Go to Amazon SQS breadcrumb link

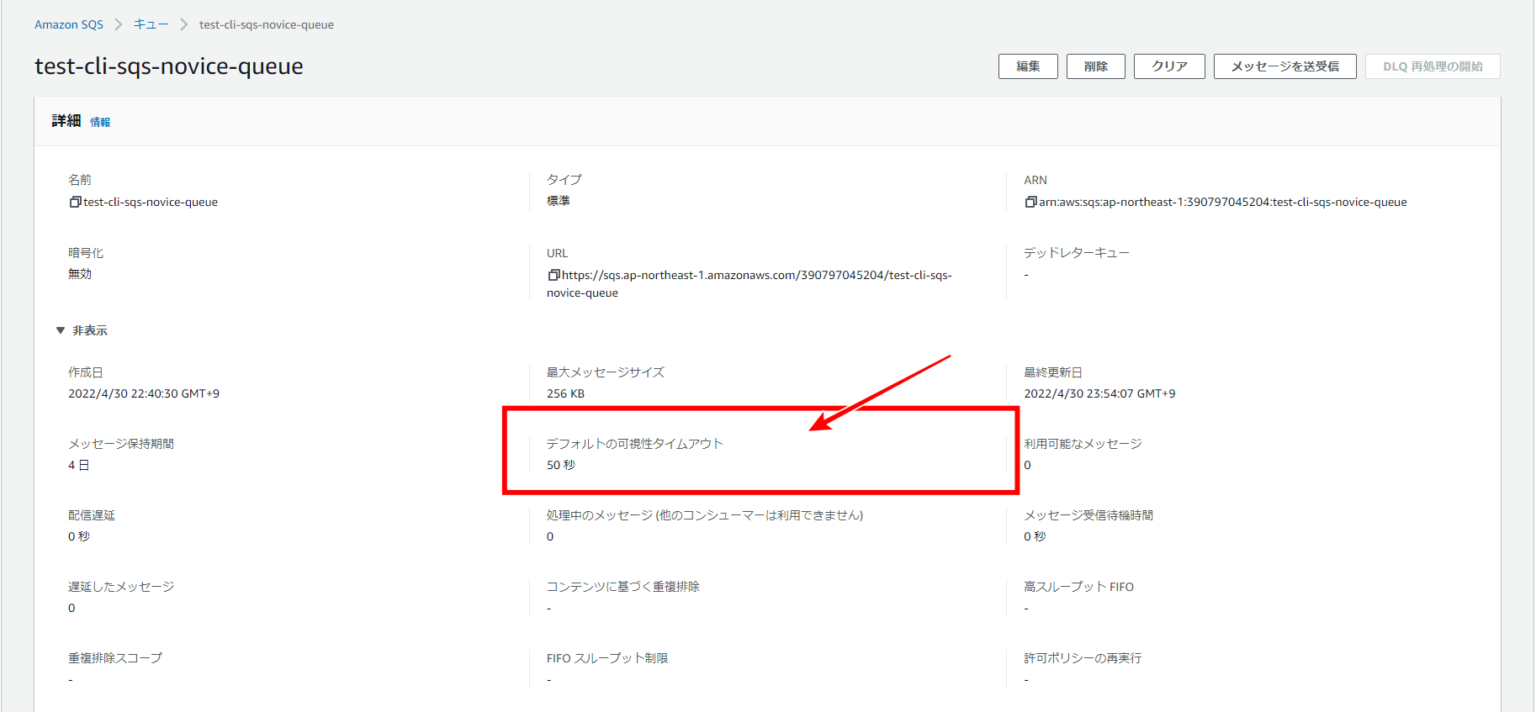point(69,24)
